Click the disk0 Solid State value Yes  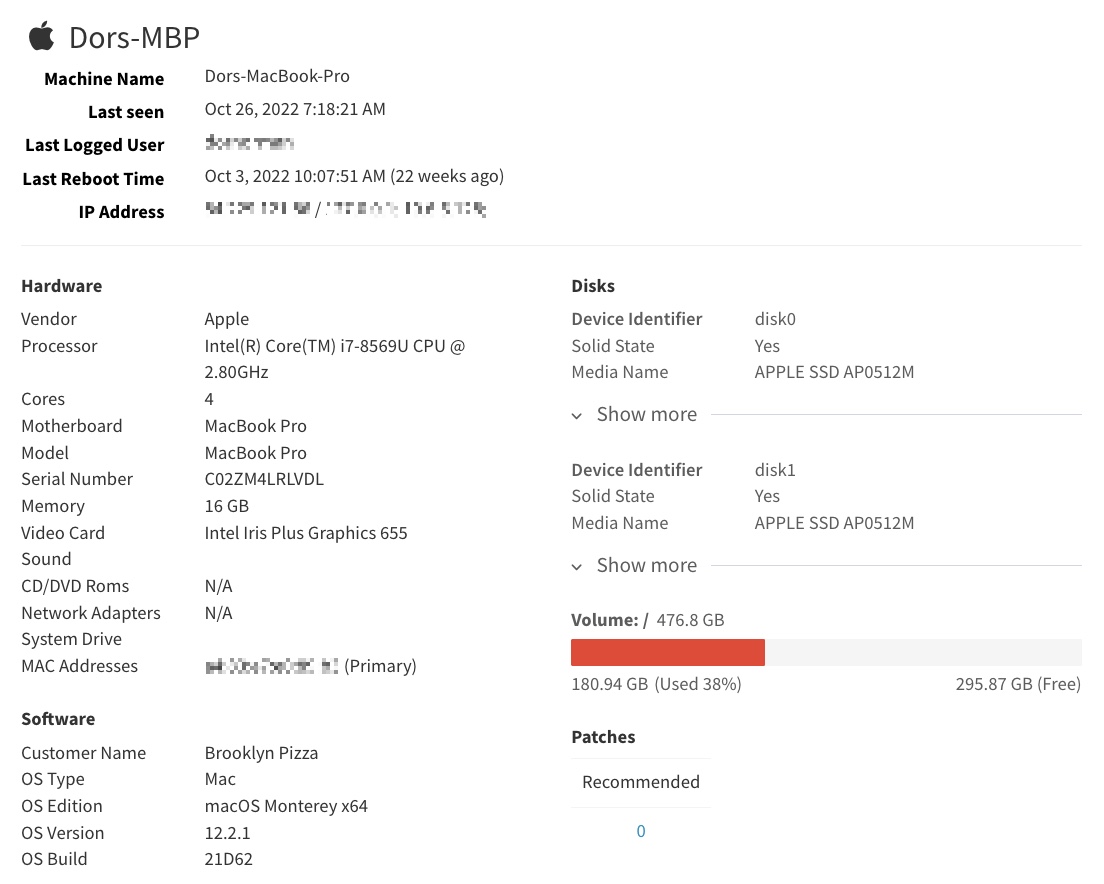(767, 346)
